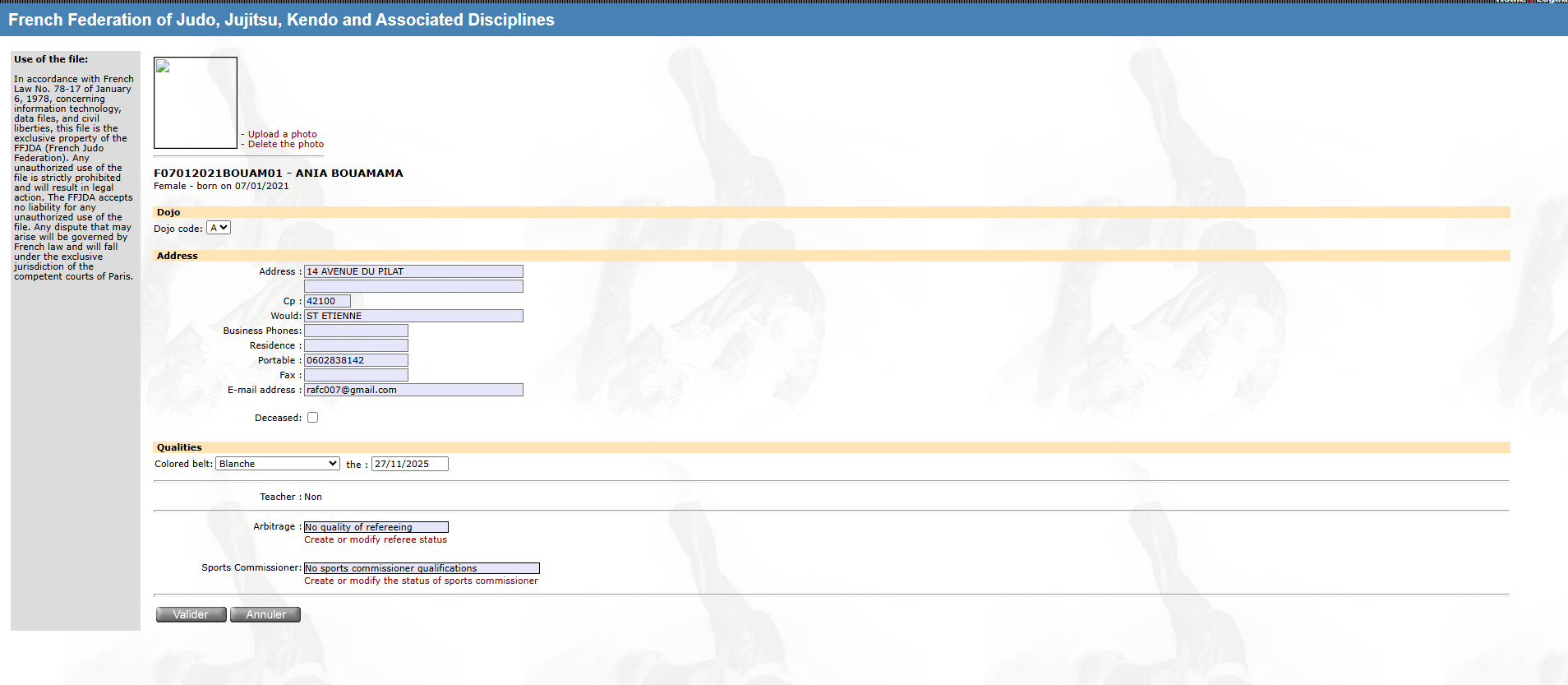Open Create or modify referee status link

click(x=376, y=539)
